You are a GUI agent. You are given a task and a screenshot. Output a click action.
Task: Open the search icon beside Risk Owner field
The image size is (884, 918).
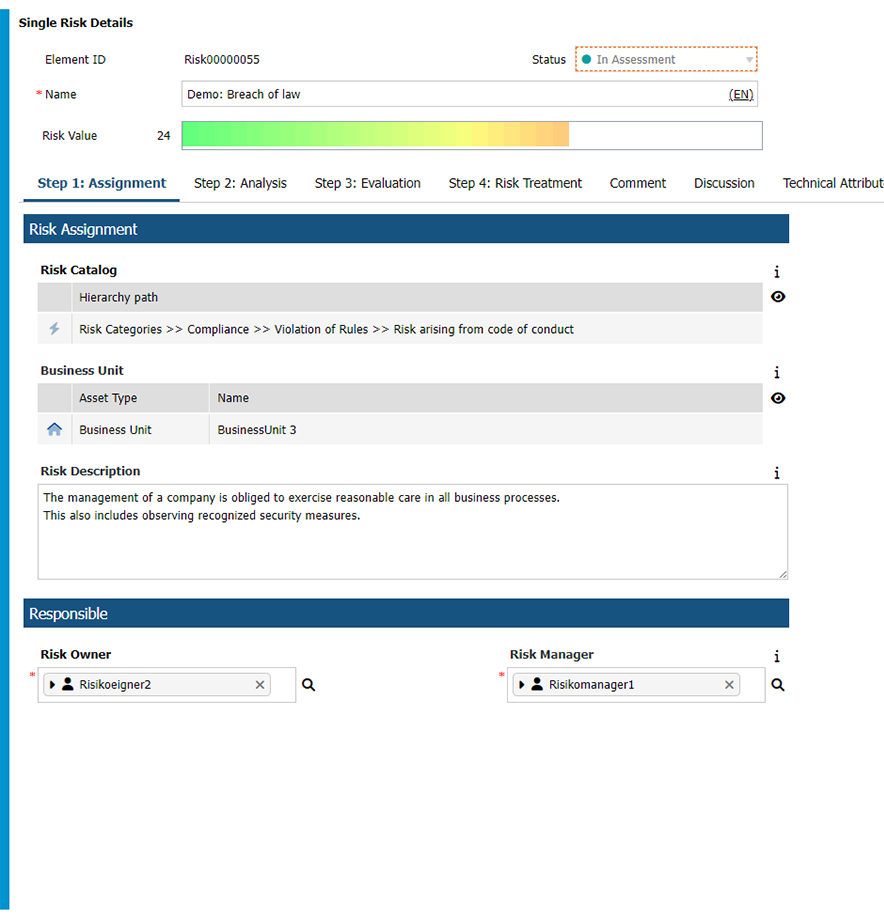click(x=308, y=684)
